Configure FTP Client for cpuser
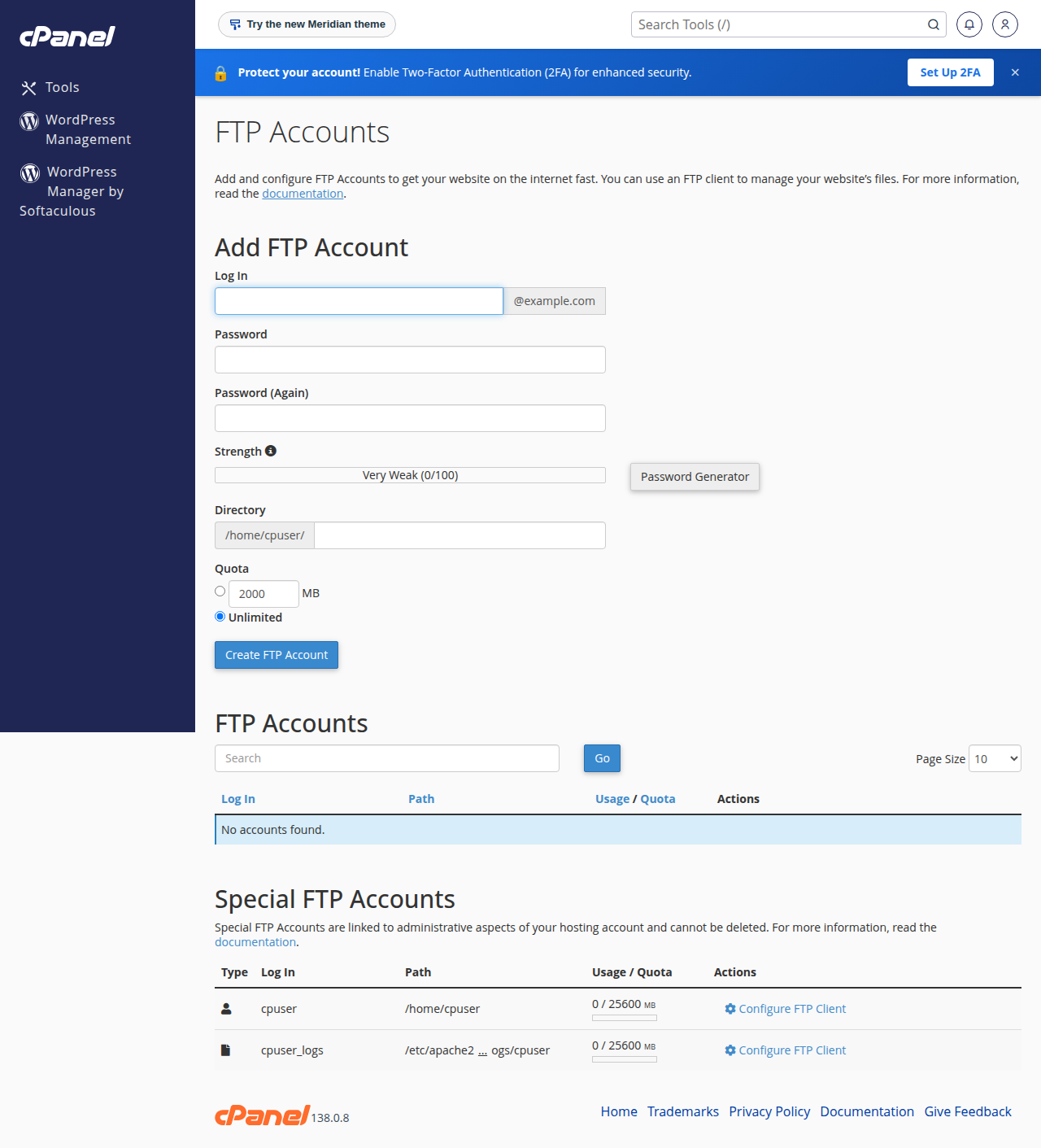 tap(786, 1009)
